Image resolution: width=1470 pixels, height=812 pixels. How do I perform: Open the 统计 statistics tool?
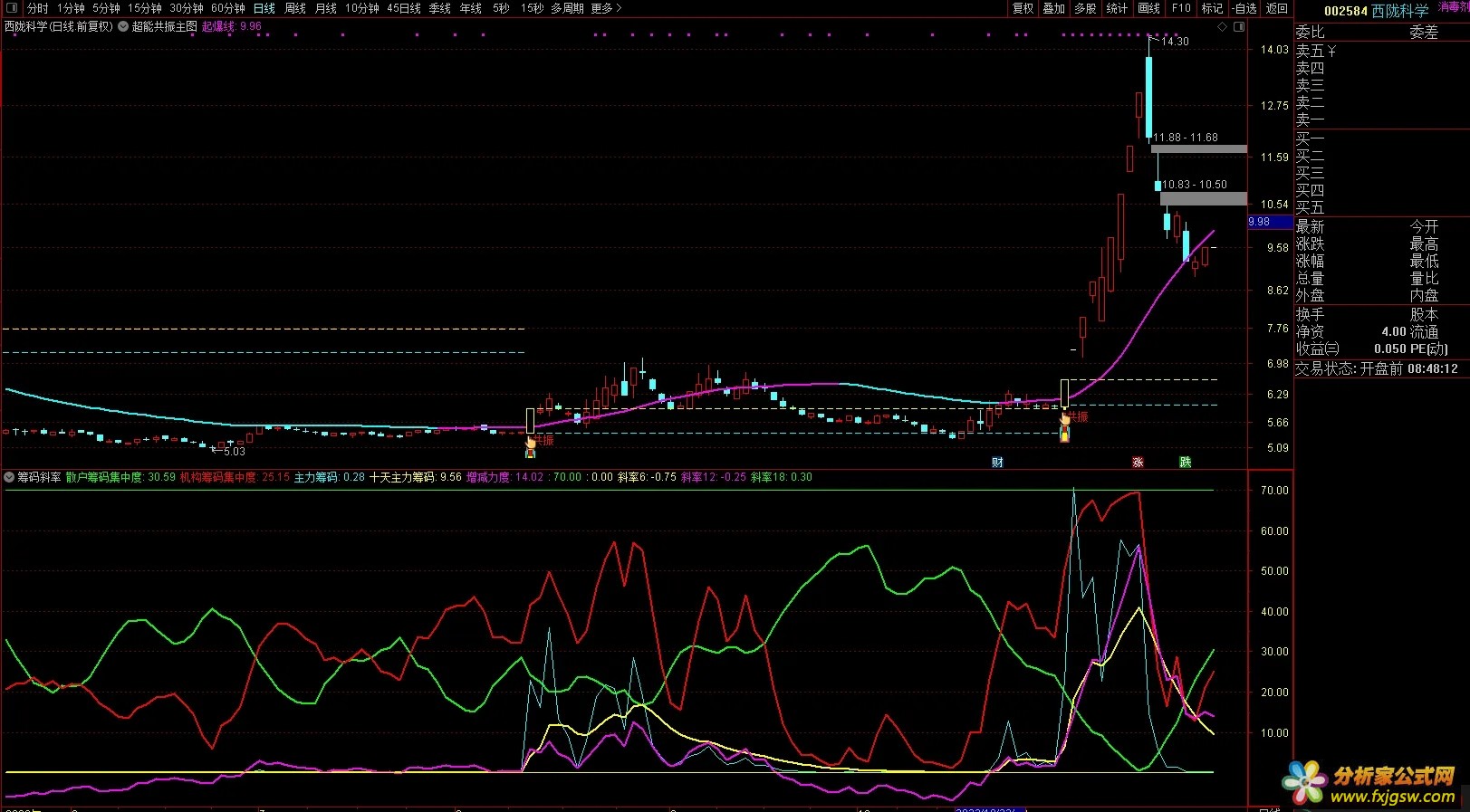pyautogui.click(x=1117, y=8)
